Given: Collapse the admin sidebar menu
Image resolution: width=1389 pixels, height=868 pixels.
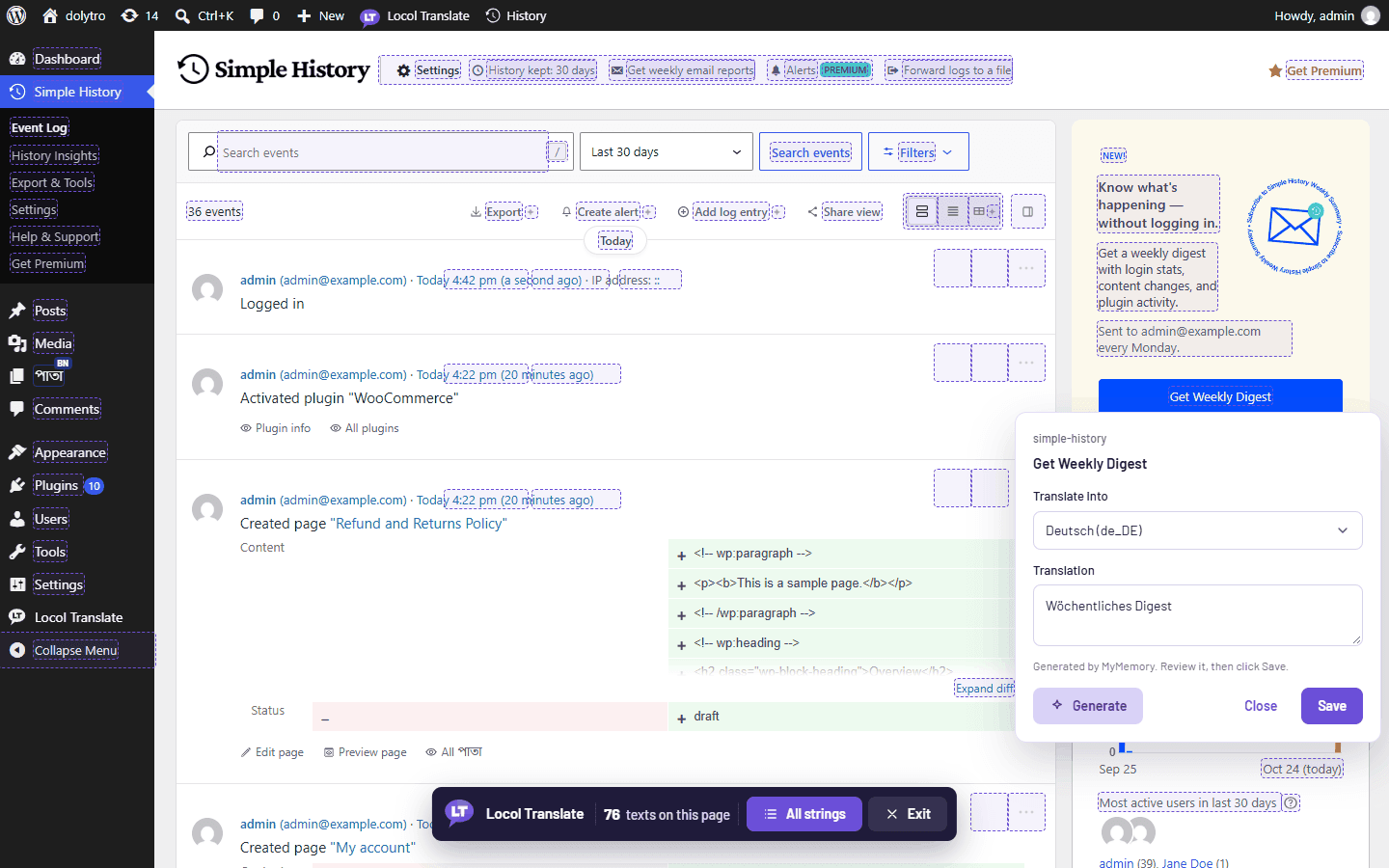Looking at the screenshot, I should click(x=77, y=650).
